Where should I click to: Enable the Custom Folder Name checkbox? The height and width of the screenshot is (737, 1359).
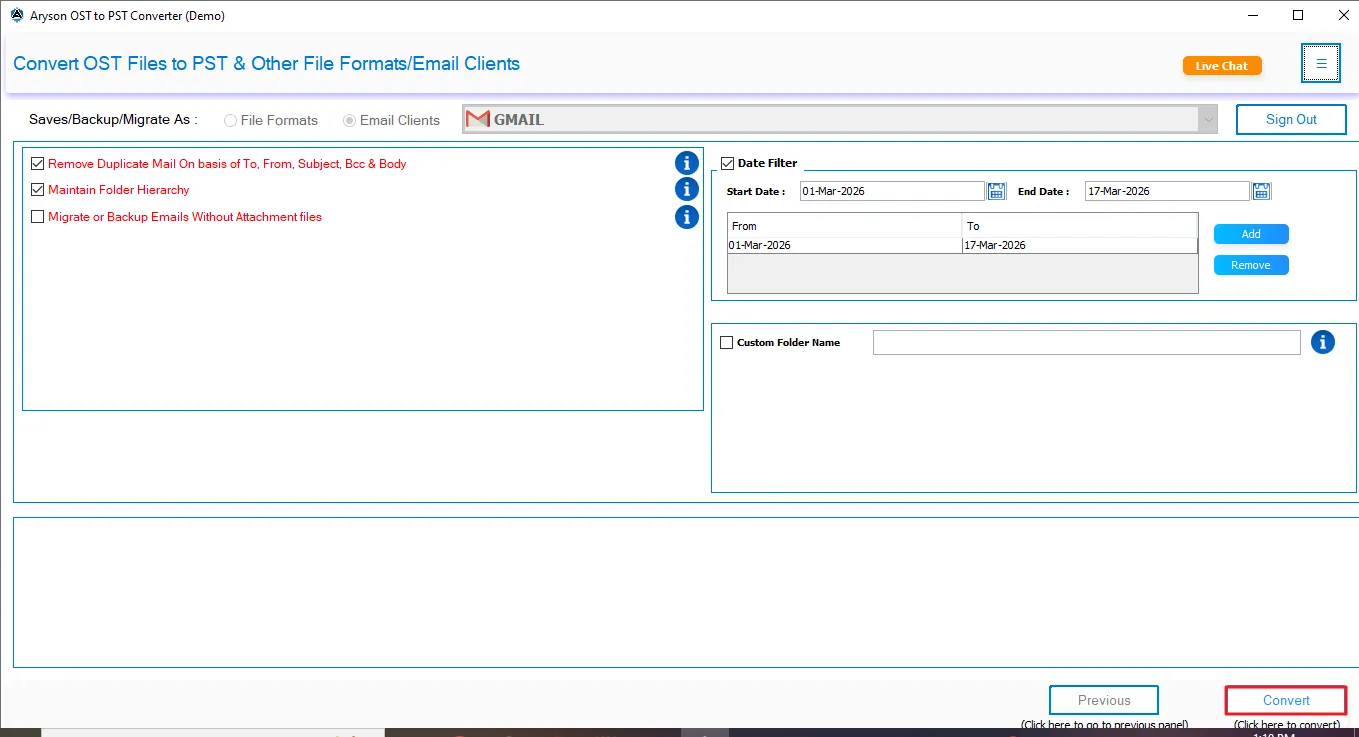pos(727,342)
